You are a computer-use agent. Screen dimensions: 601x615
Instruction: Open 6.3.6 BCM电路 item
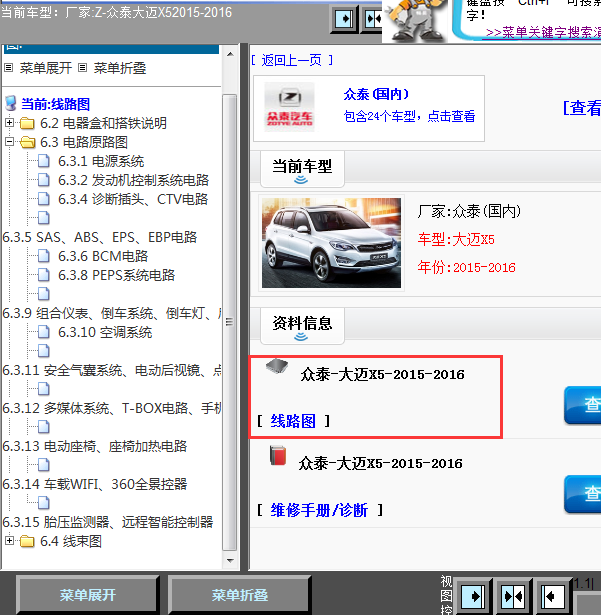pyautogui.click(x=103, y=256)
